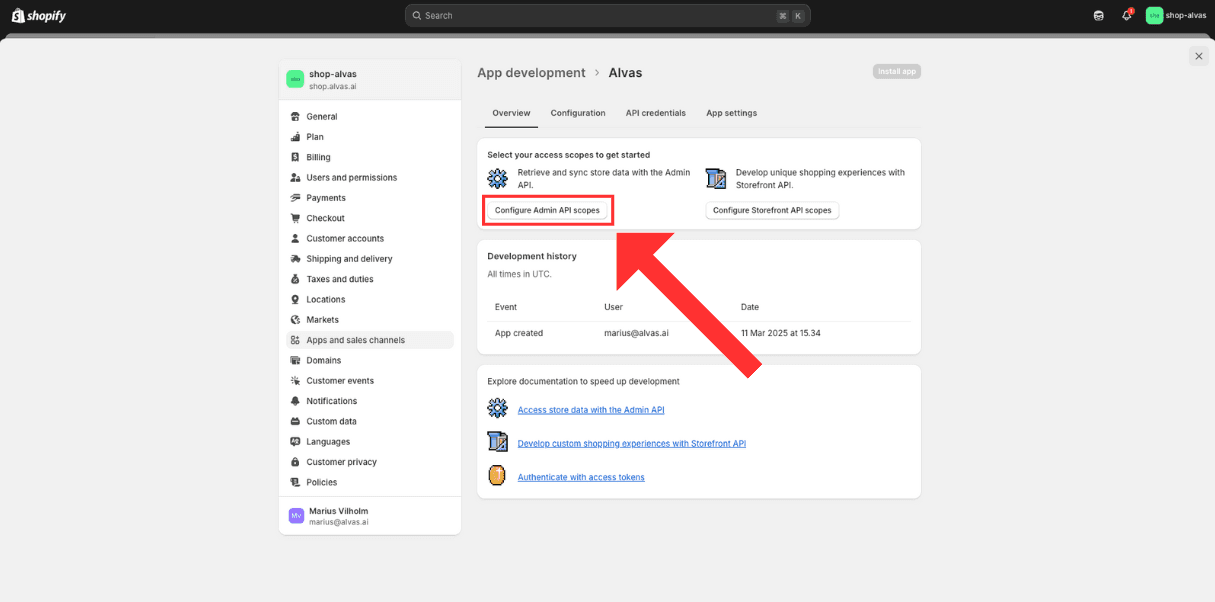Switch to the API credentials tab

[x=656, y=113]
